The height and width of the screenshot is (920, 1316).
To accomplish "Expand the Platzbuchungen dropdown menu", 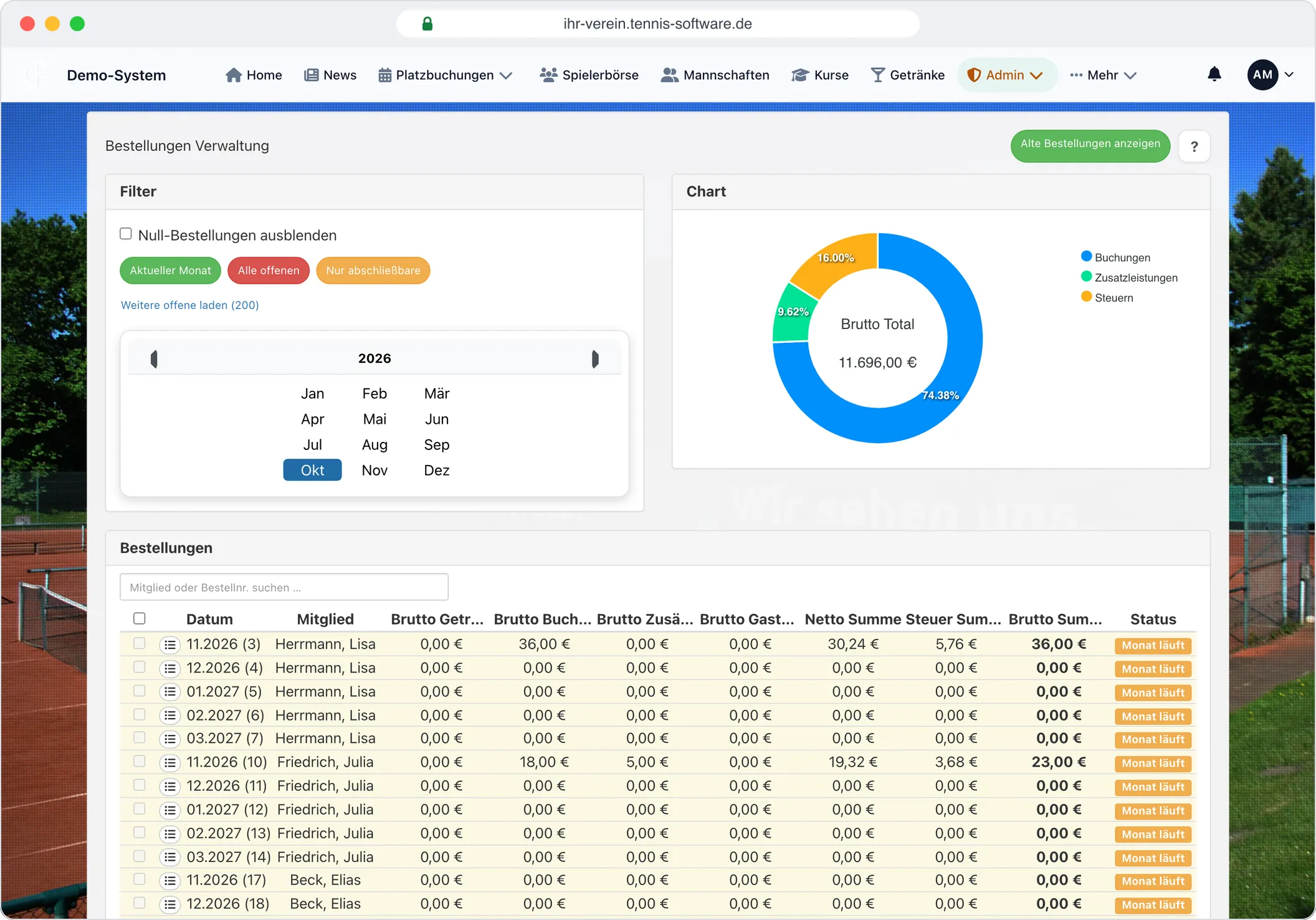I will pyautogui.click(x=445, y=75).
